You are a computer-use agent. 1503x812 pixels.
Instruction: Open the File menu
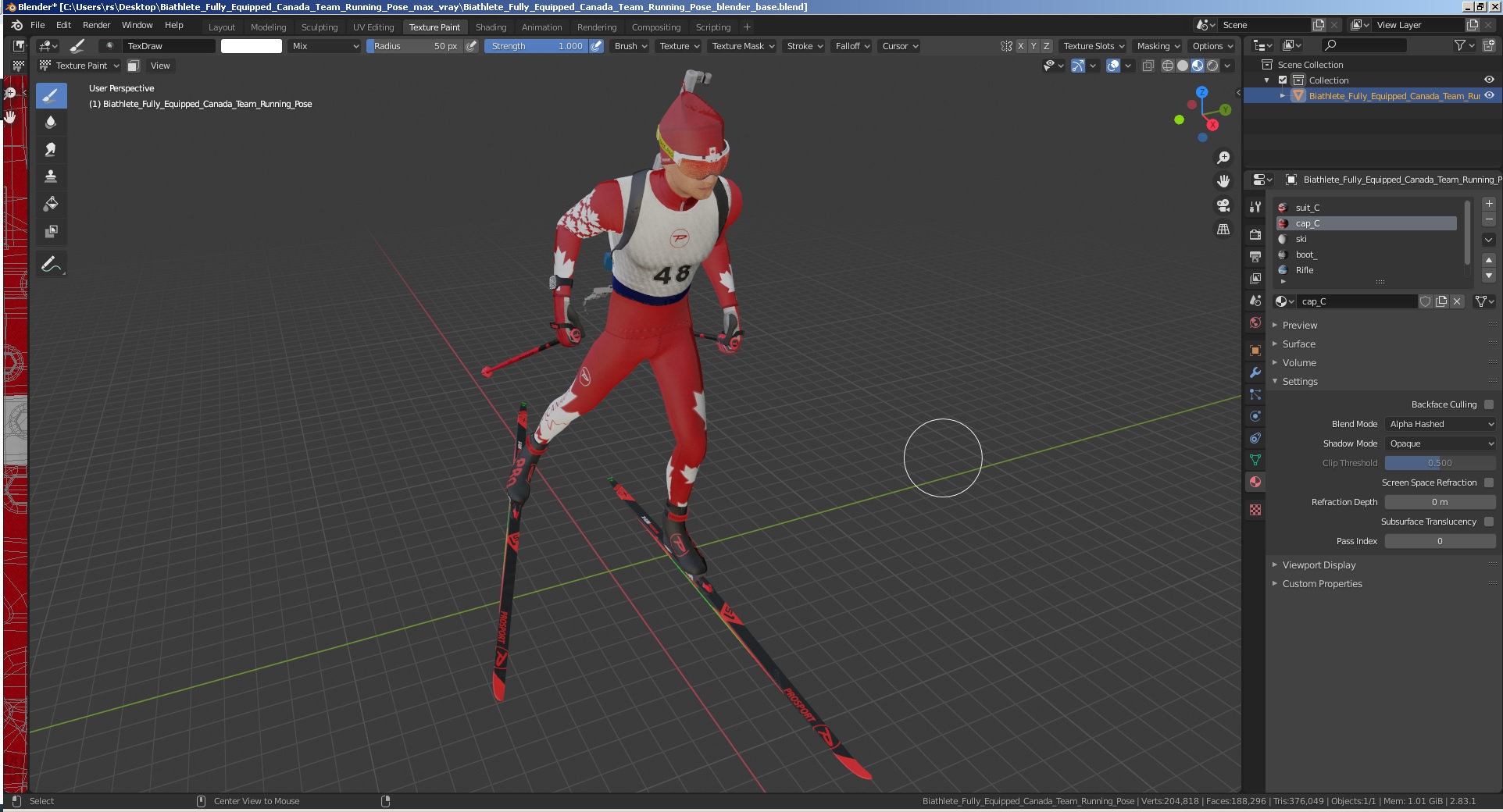(x=37, y=25)
